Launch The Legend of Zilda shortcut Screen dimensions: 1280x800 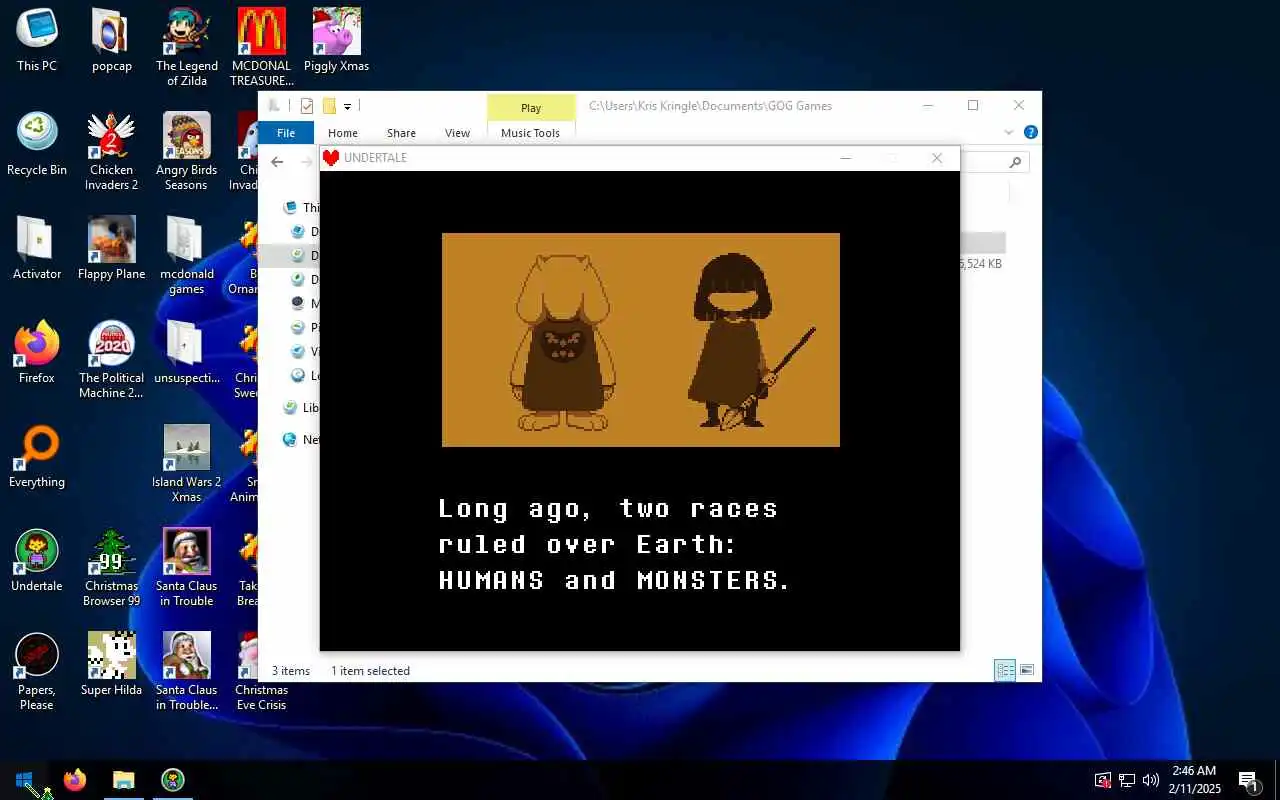click(186, 47)
